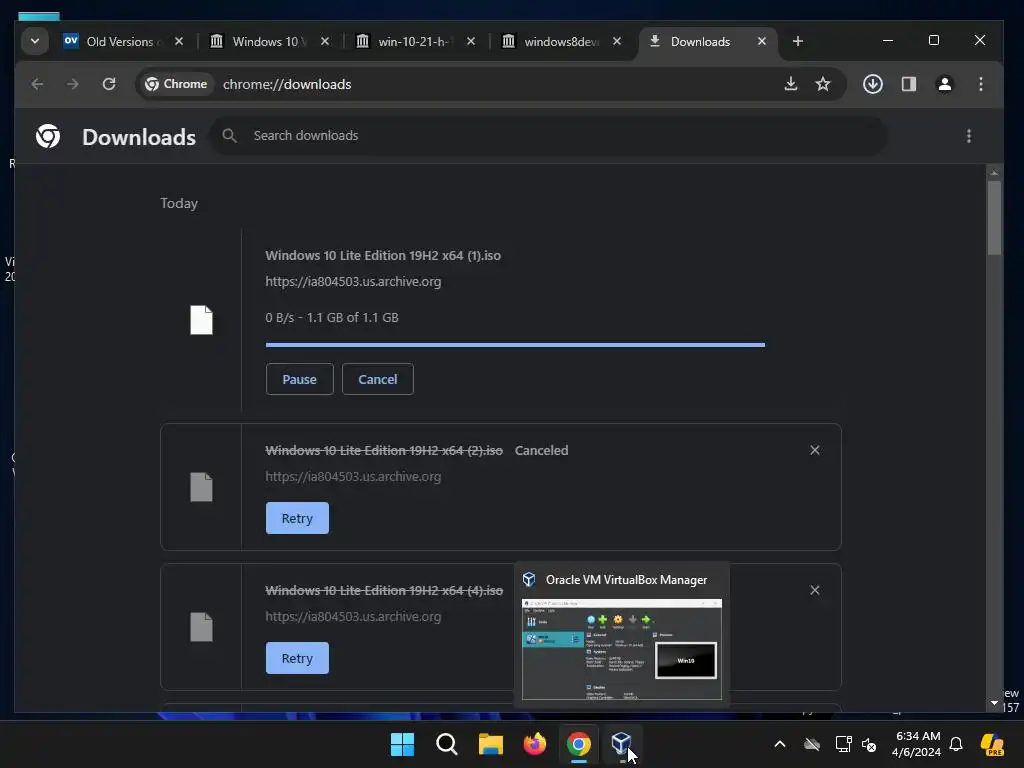This screenshot has width=1024, height=768.
Task: Click the Oracle VM VirtualBox Manager preview thumbnail
Action: click(x=622, y=649)
